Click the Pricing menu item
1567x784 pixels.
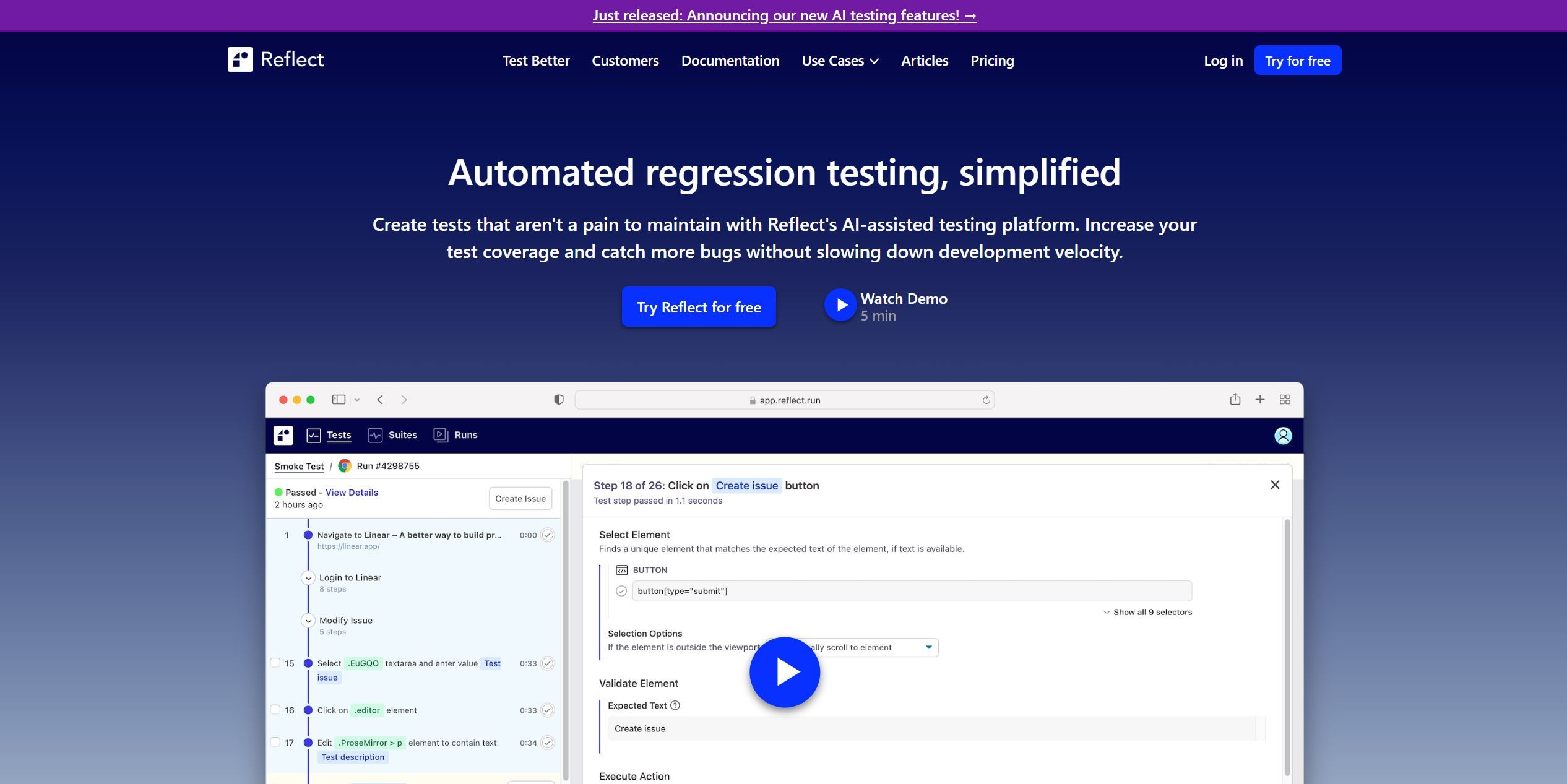point(993,60)
